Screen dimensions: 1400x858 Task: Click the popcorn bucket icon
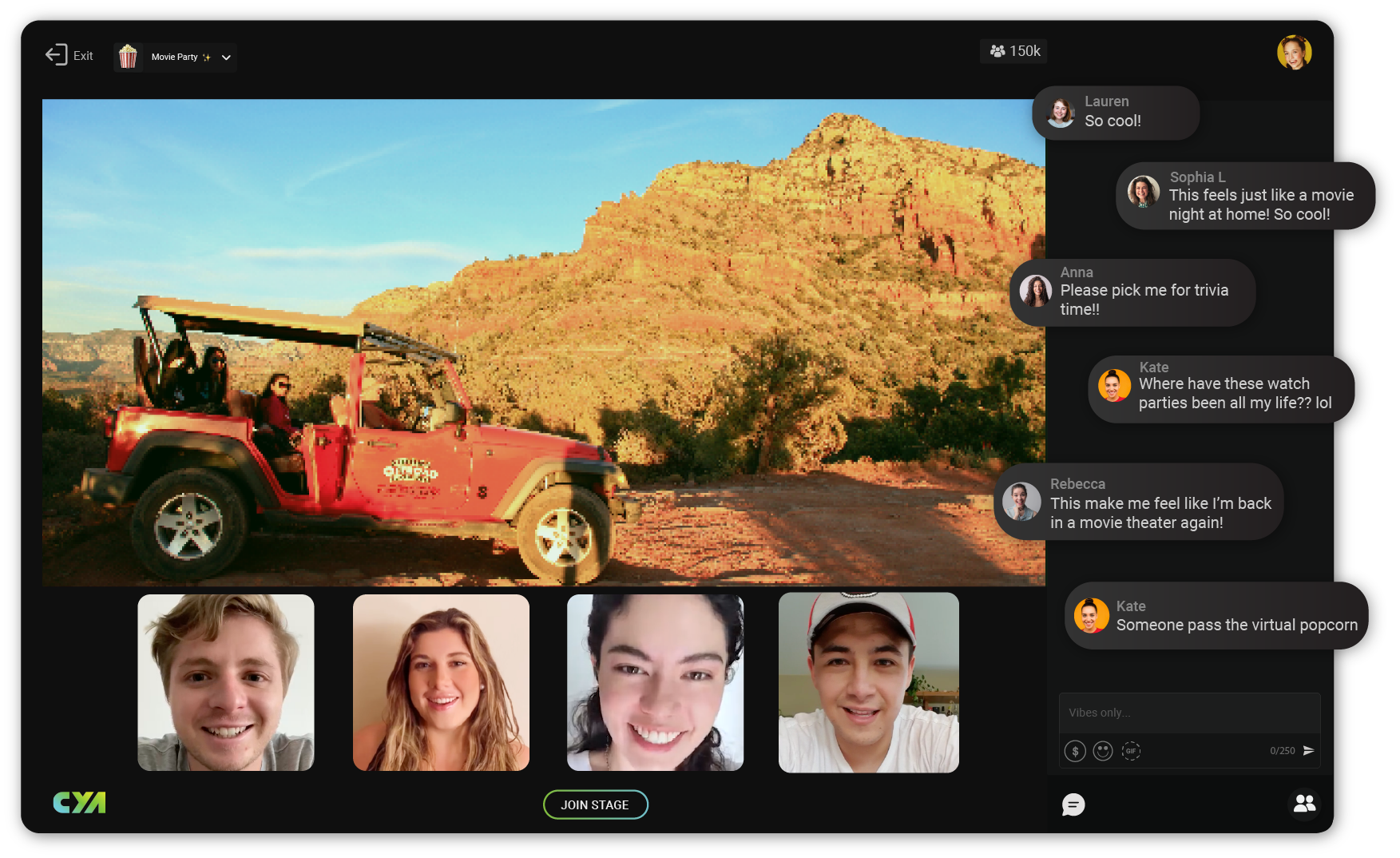[128, 57]
